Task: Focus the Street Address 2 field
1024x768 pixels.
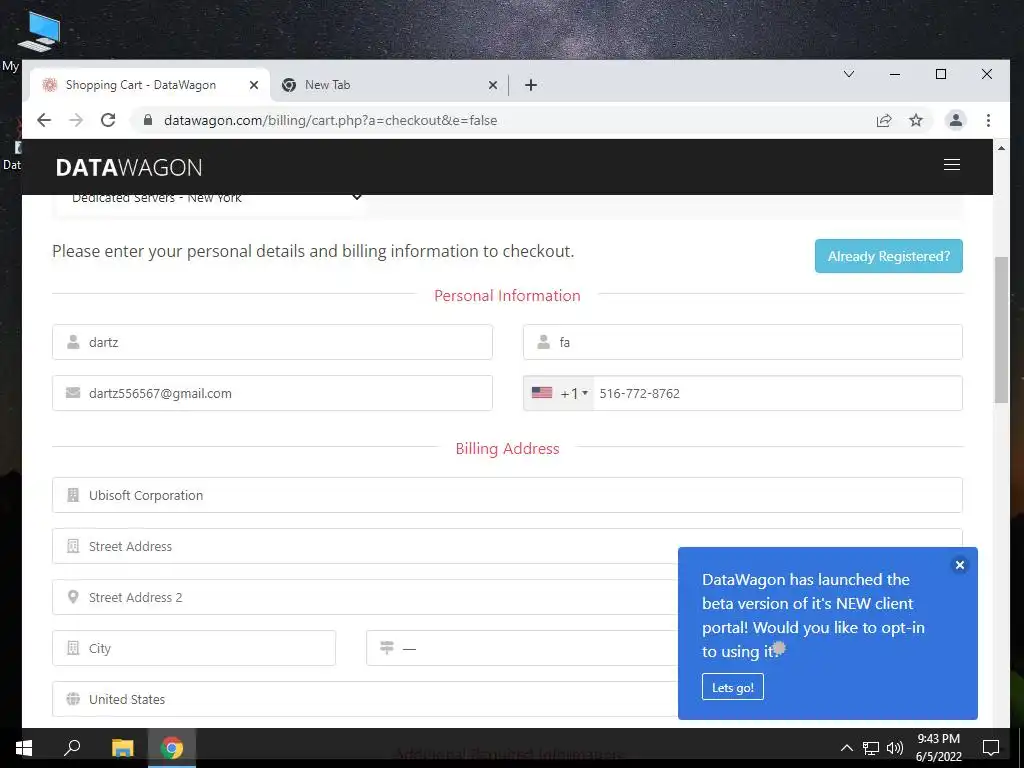Action: tap(364, 597)
